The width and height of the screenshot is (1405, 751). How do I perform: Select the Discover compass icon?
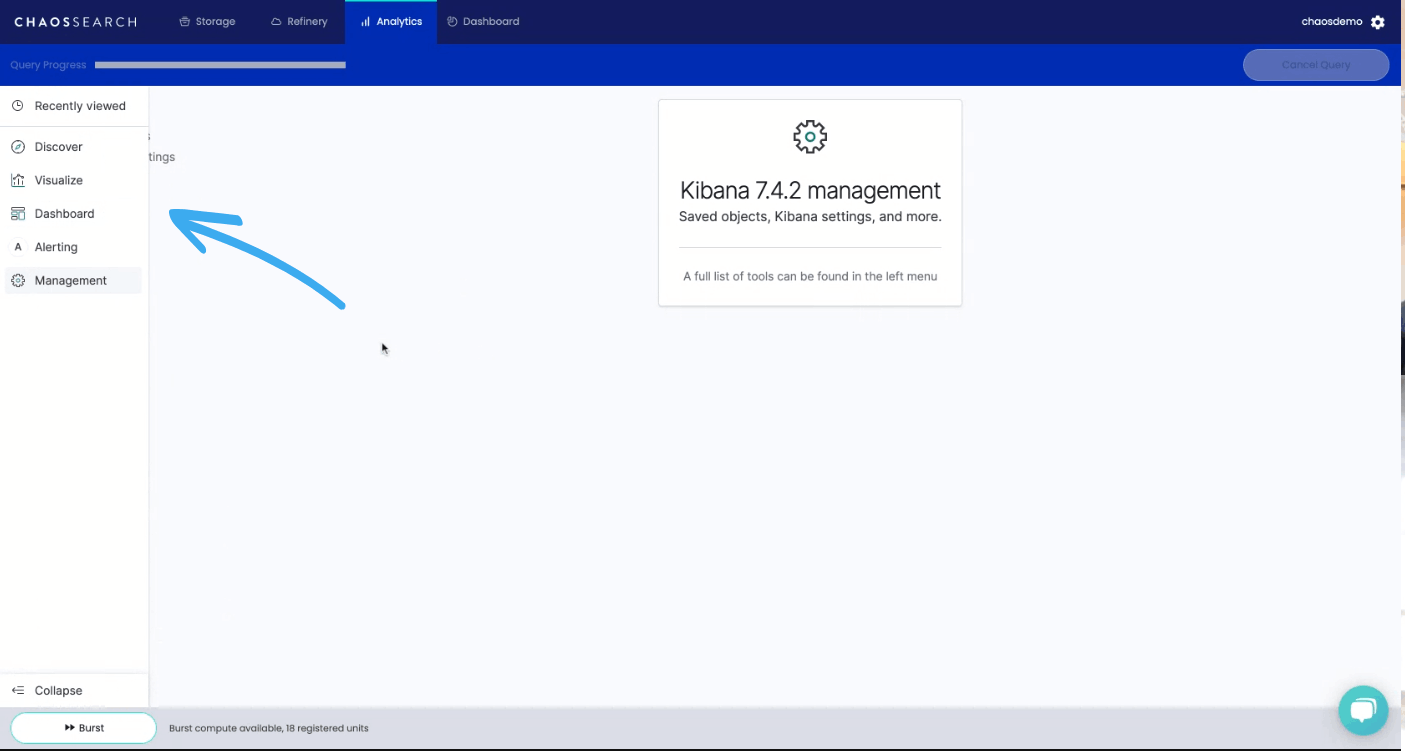point(18,146)
